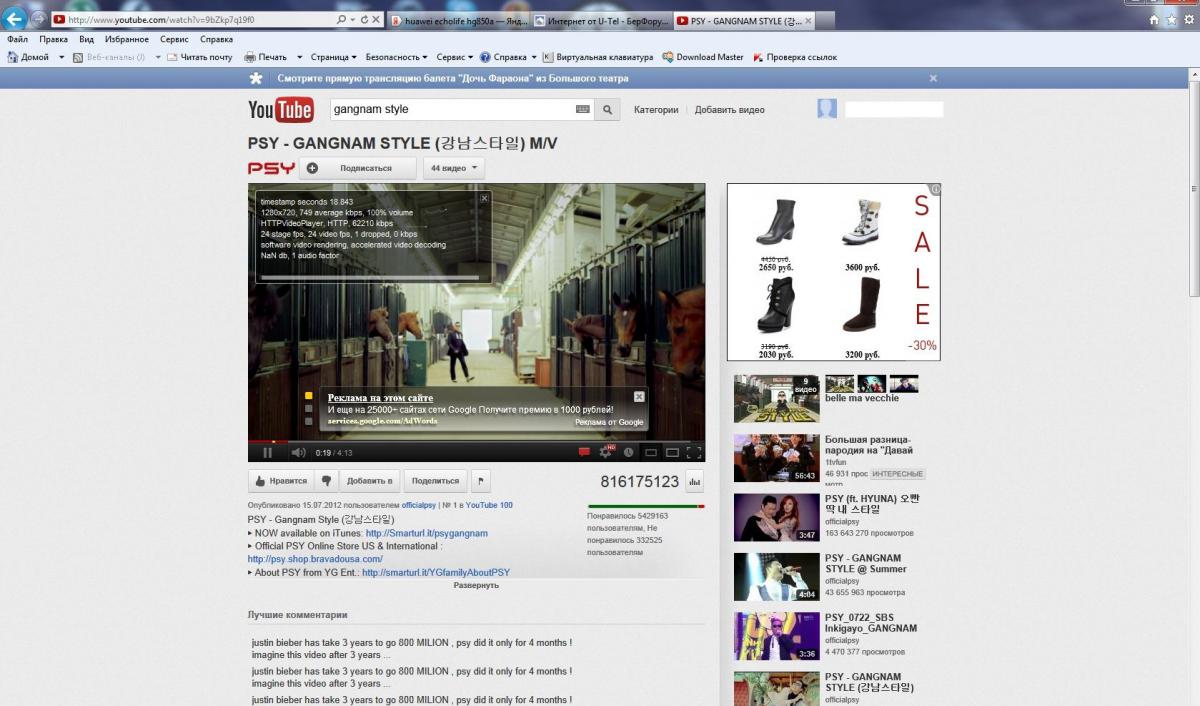
Task: Click the thumbs-down dislike button
Action: pos(326,481)
